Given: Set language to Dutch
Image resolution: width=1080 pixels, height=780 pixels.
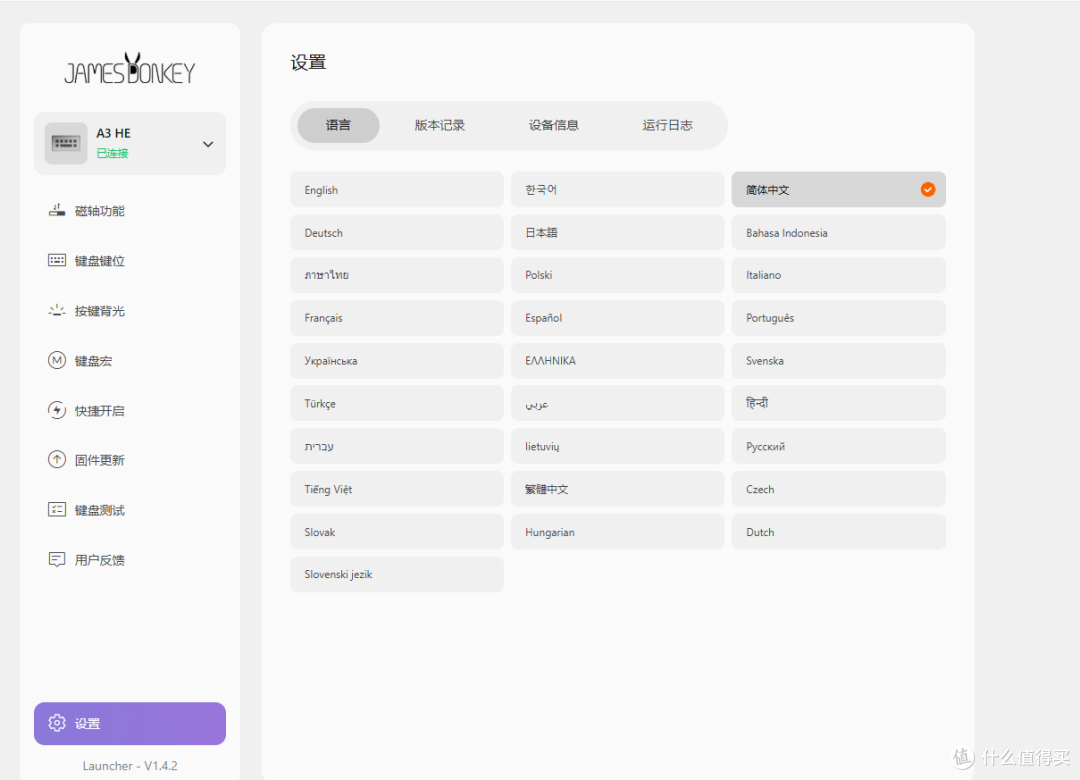Looking at the screenshot, I should pyautogui.click(x=838, y=531).
